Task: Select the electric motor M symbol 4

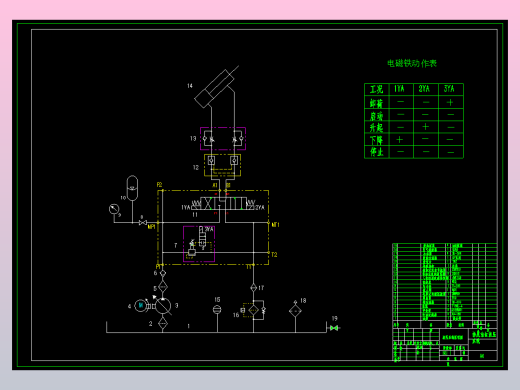Action: (141, 305)
